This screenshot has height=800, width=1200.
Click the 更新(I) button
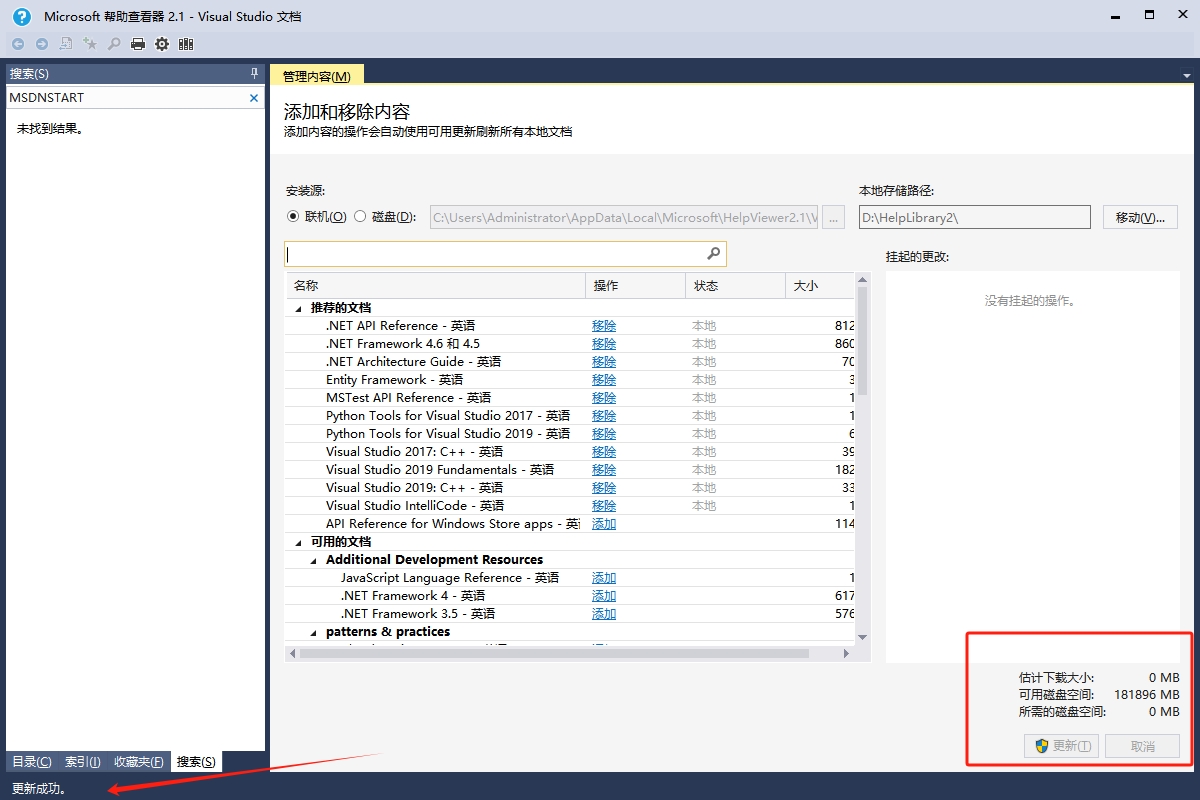[x=1061, y=746]
